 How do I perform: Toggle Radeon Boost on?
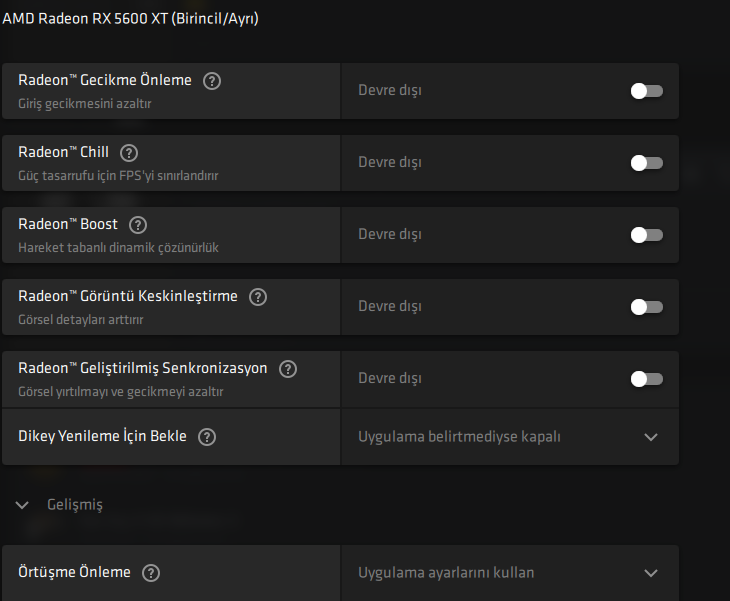pyautogui.click(x=646, y=235)
